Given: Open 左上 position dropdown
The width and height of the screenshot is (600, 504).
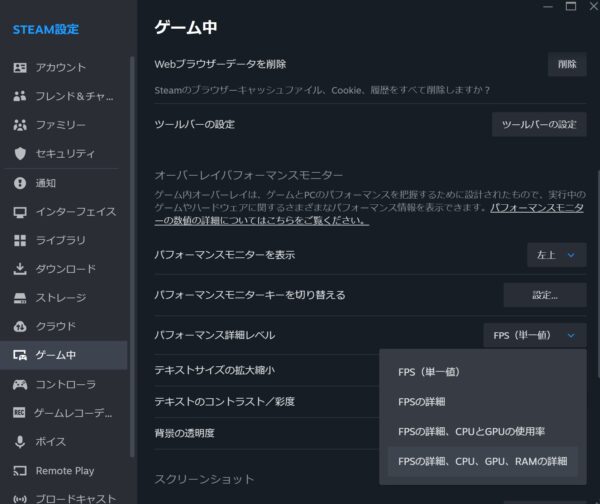Looking at the screenshot, I should 557,255.
